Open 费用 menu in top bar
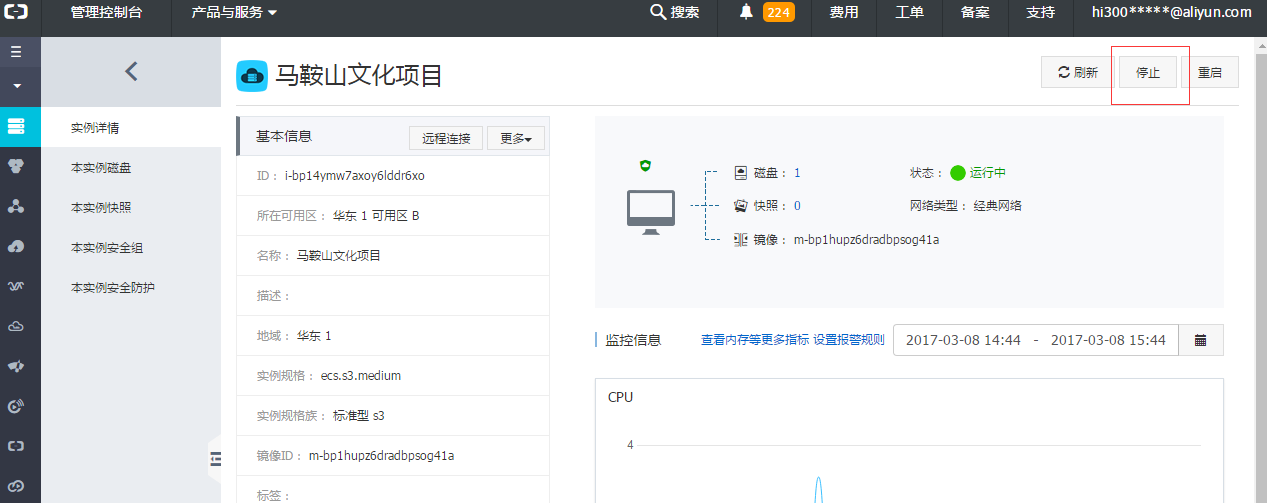The width and height of the screenshot is (1267, 503). [844, 12]
